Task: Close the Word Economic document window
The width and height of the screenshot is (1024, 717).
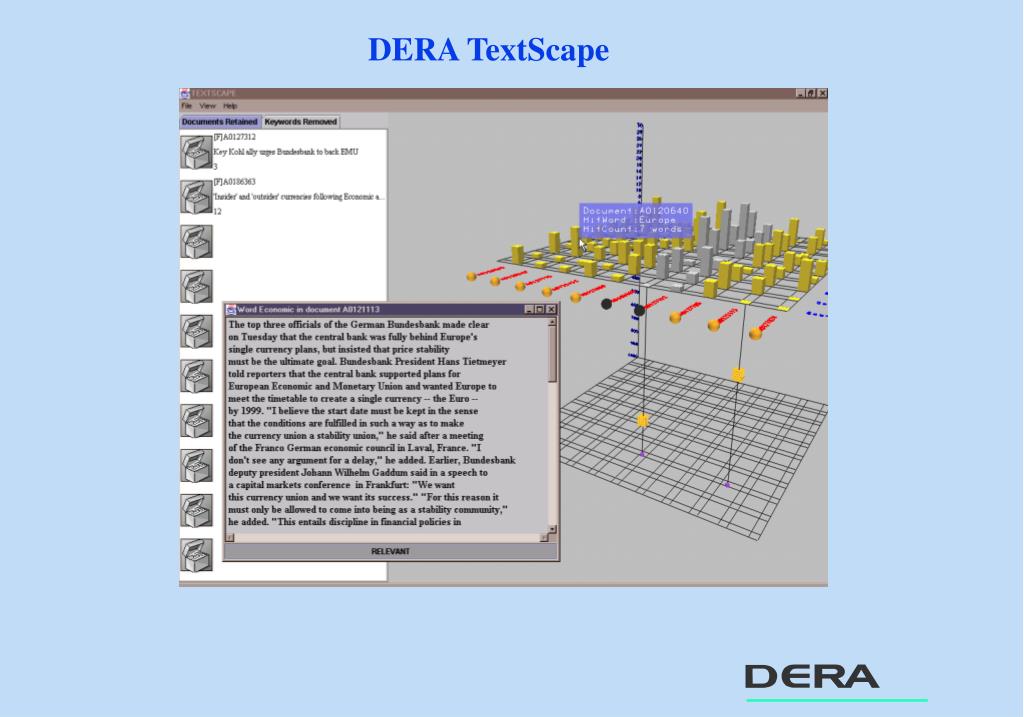Action: pyautogui.click(x=551, y=310)
